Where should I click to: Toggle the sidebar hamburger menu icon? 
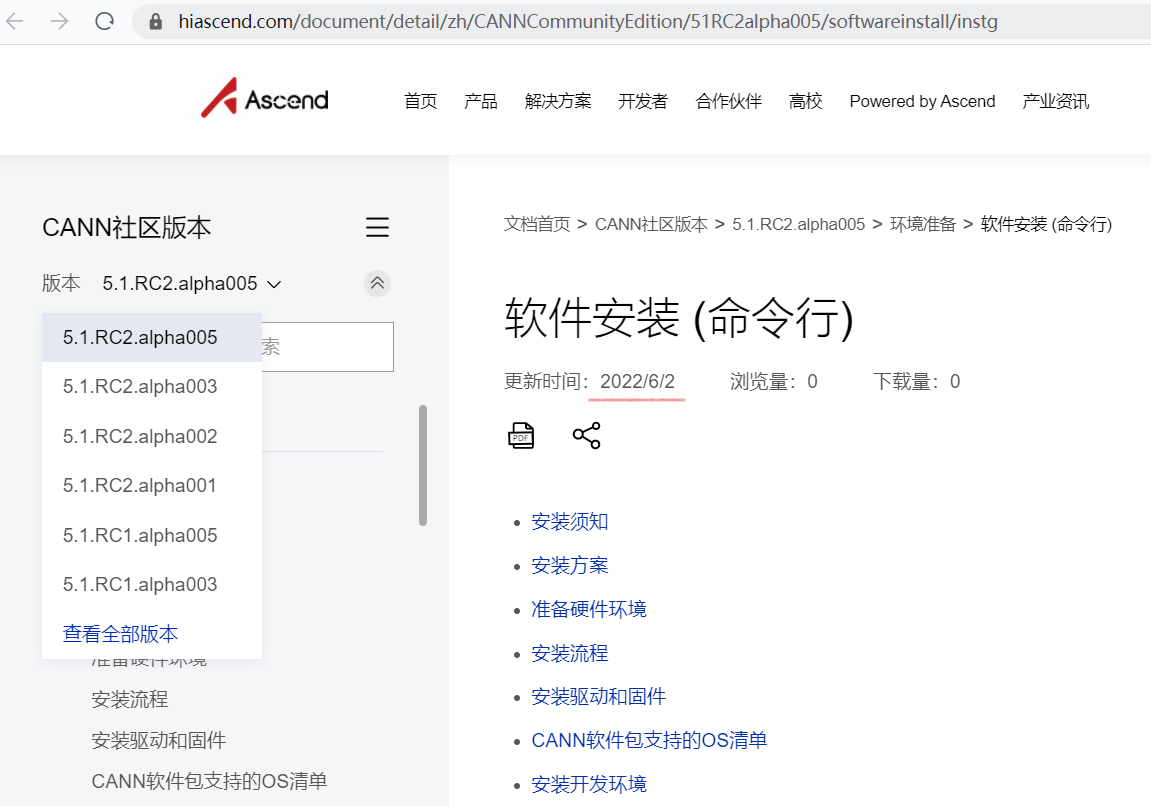[x=377, y=227]
